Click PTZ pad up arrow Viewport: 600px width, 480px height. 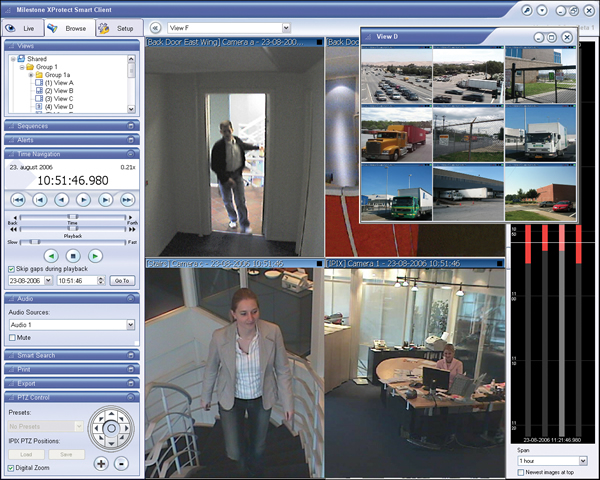coord(111,413)
